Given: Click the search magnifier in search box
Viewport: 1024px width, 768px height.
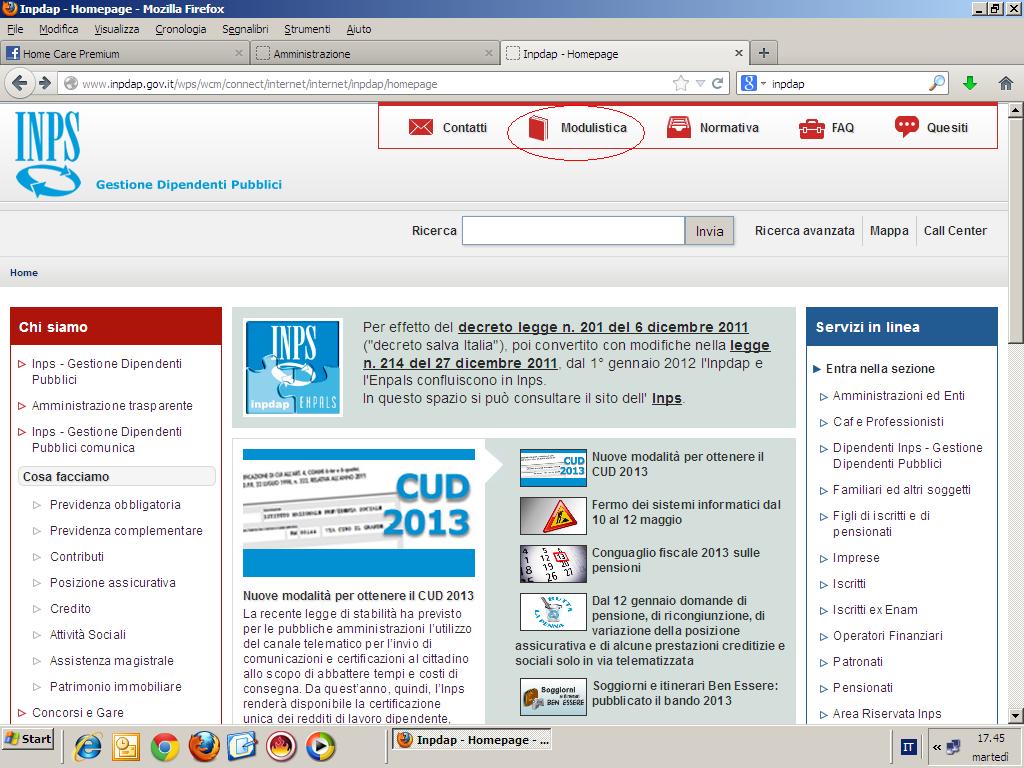Looking at the screenshot, I should (x=936, y=83).
